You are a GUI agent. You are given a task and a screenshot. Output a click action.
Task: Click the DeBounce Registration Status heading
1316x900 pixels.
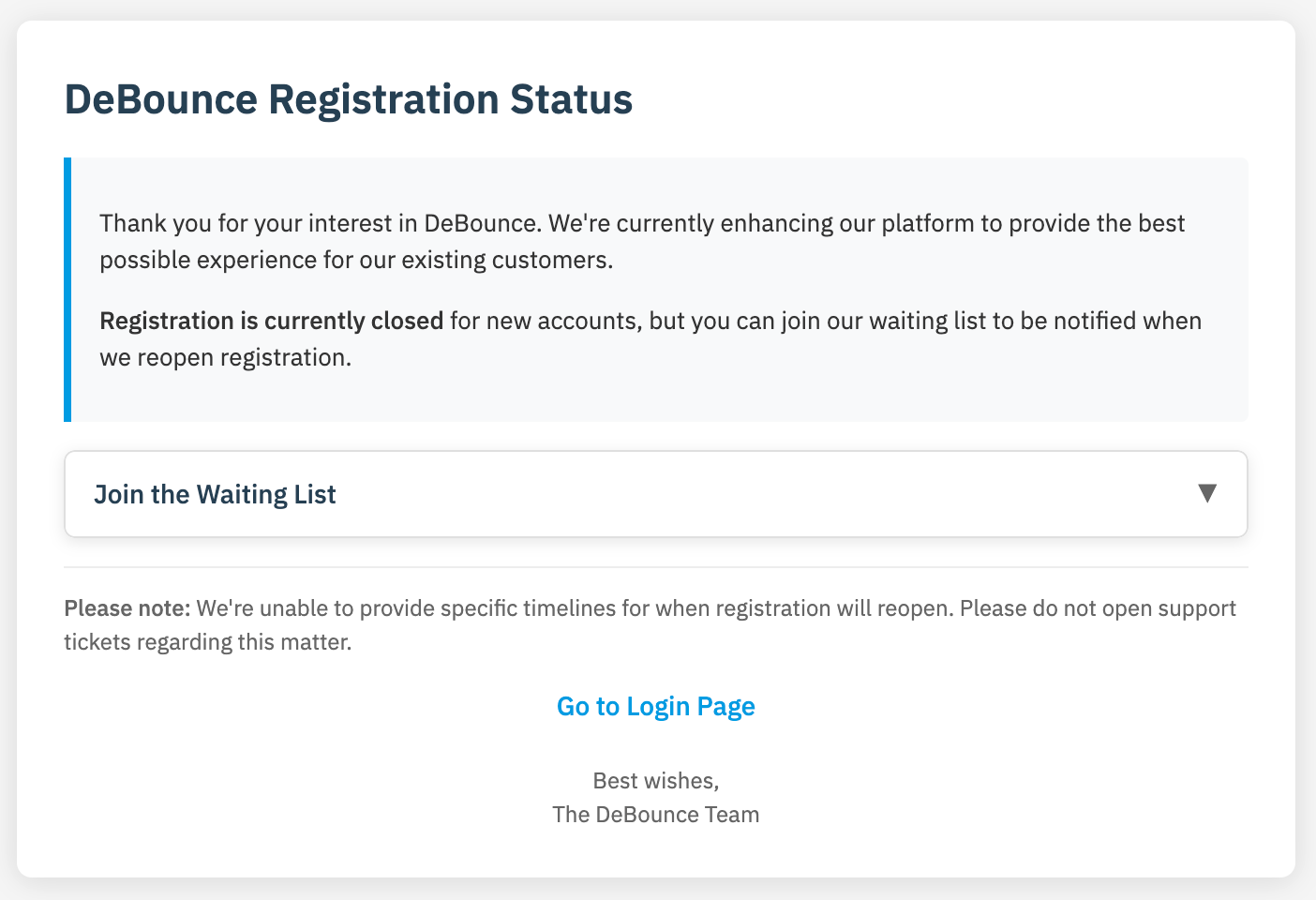[348, 99]
